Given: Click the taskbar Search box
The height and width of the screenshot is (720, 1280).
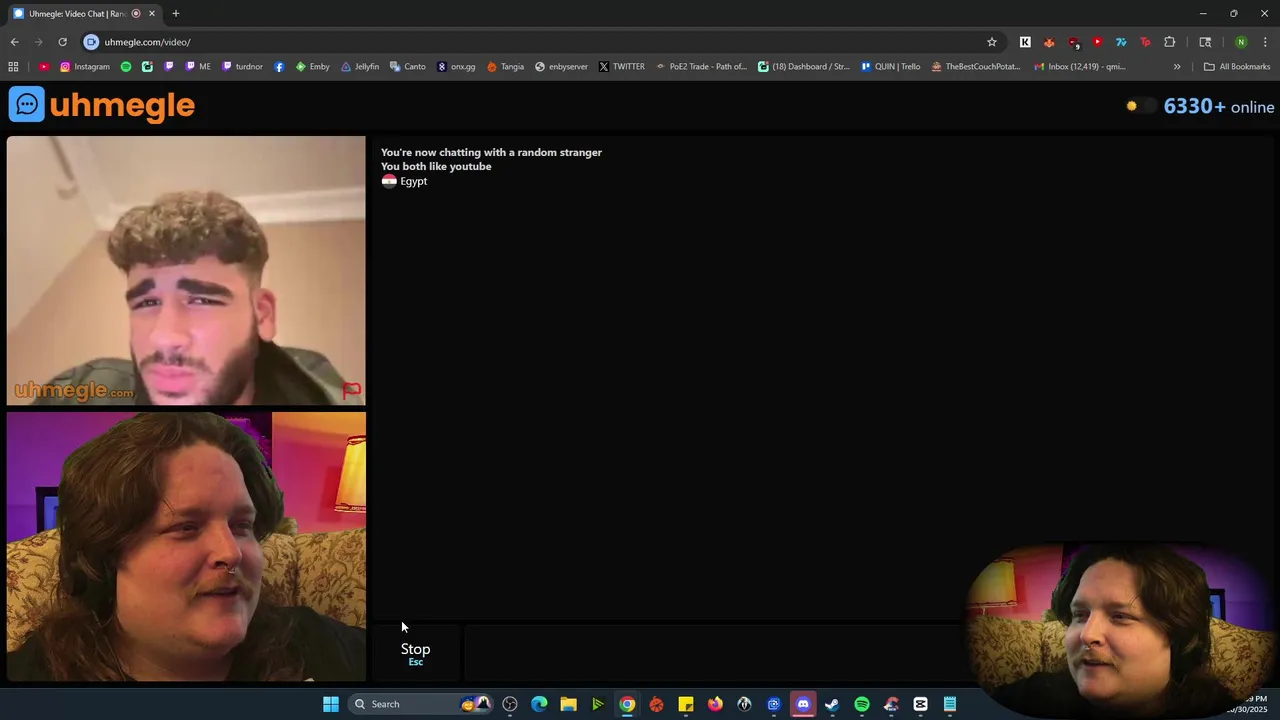Looking at the screenshot, I should pos(420,704).
